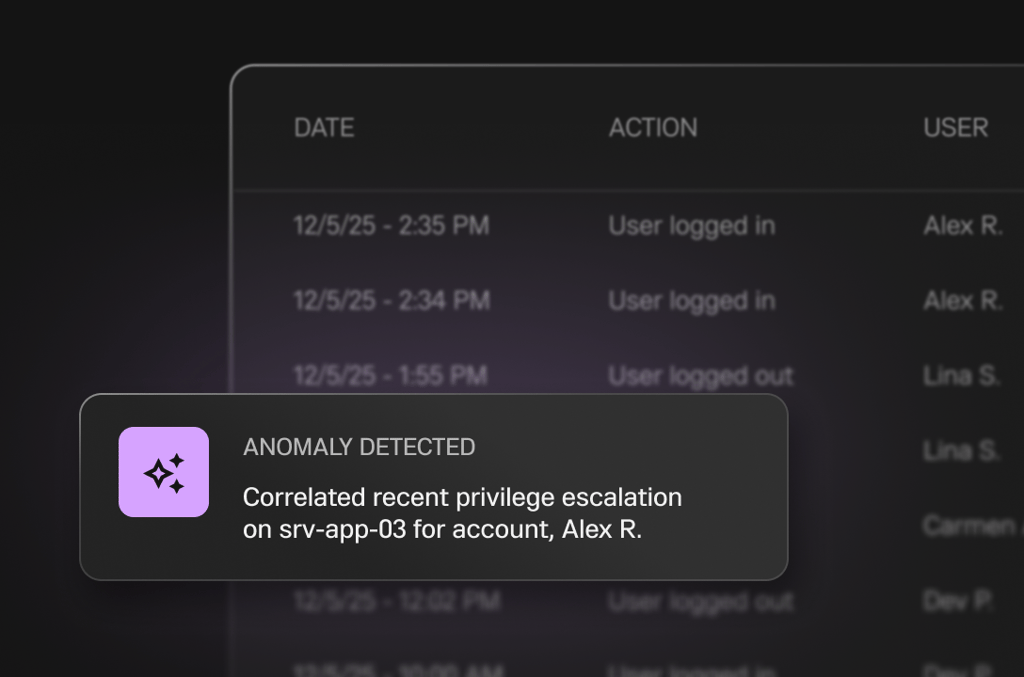This screenshot has width=1024, height=677.
Task: Click user Lina S. at 1:55 PM
Action: (x=961, y=376)
